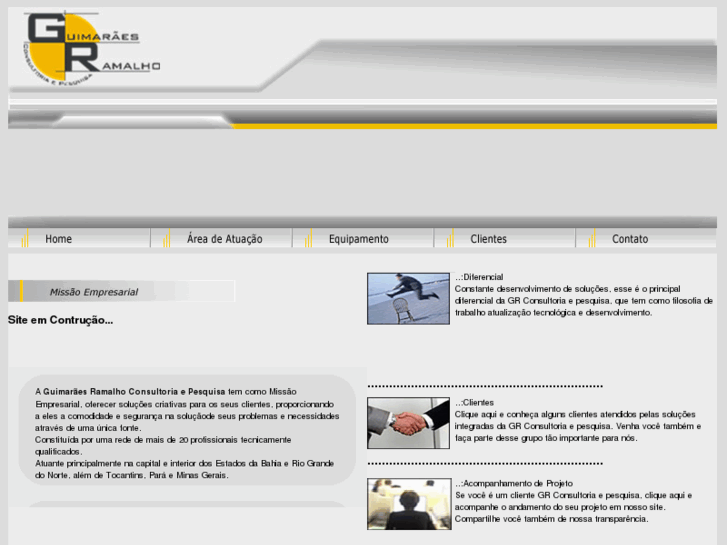
Task: Click 'Atuante principalmente na capital e interior' text
Action: pos(116,463)
